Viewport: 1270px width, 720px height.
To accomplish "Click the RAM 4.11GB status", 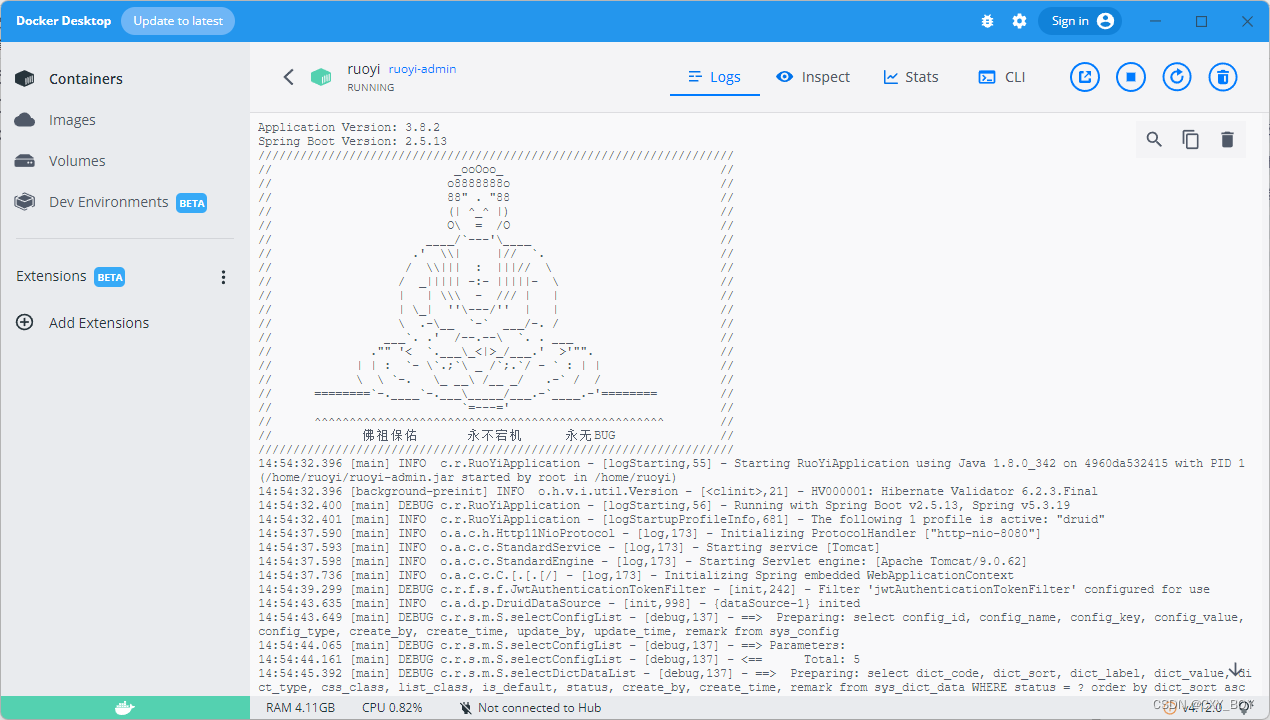I will tap(301, 708).
